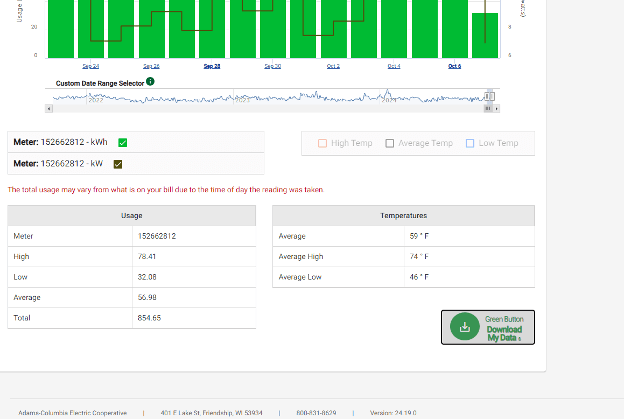
Task: Click the Oct 4 date link
Action: pyautogui.click(x=394, y=66)
